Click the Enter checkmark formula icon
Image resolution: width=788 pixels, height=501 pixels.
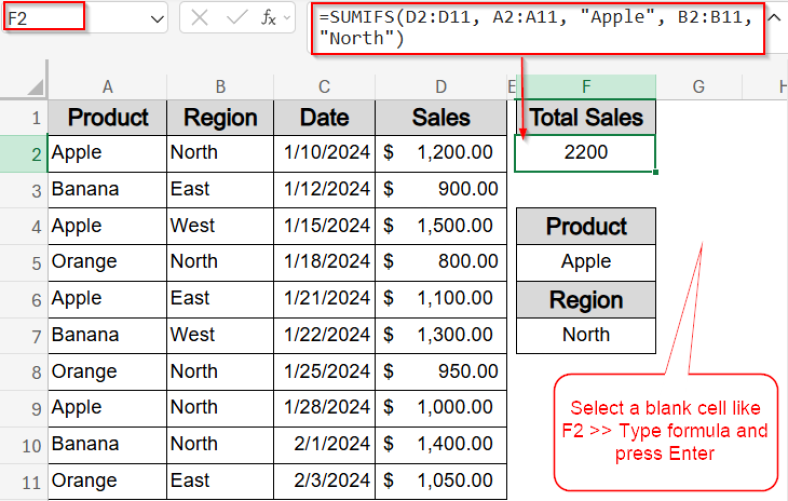[x=236, y=18]
